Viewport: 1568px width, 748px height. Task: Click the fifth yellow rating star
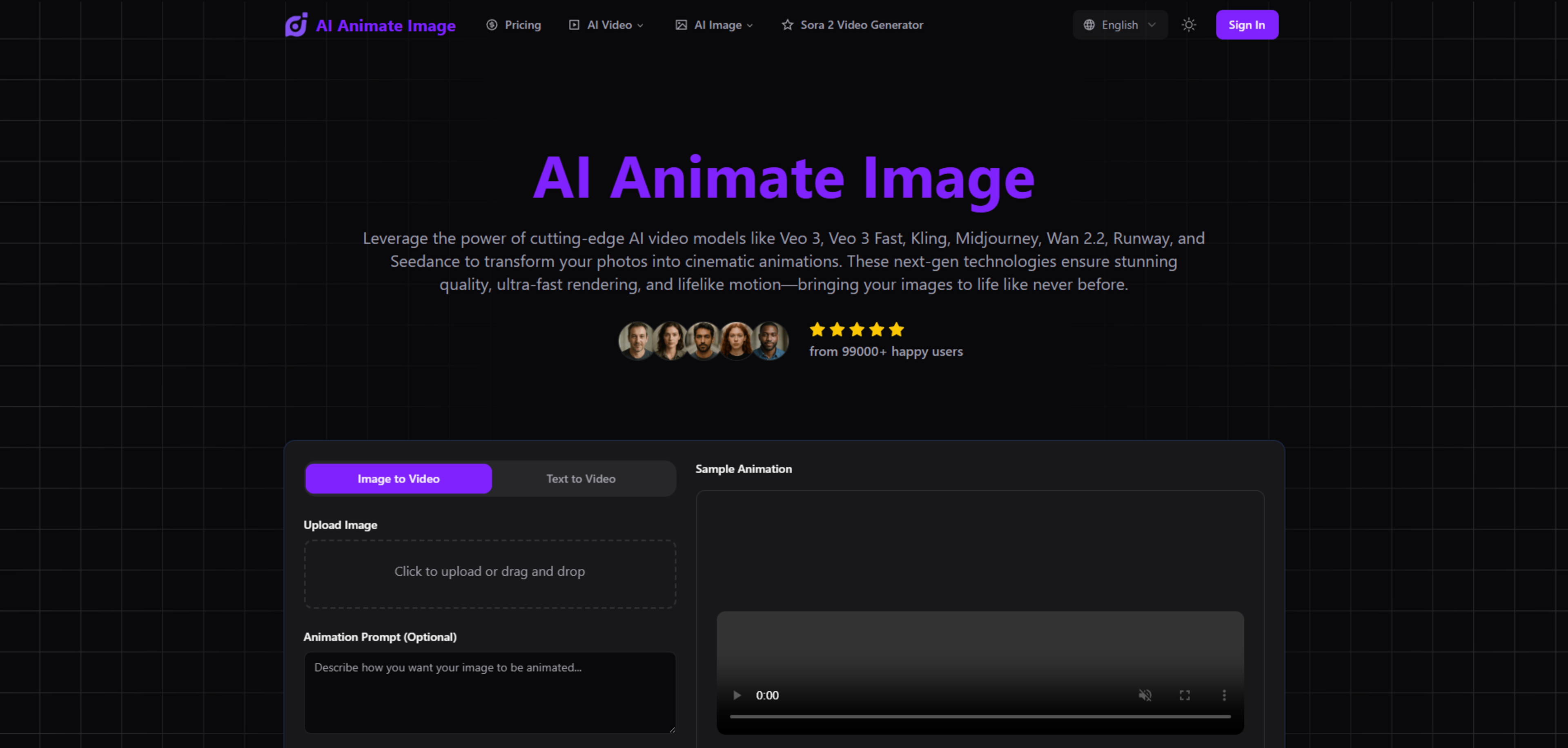click(x=896, y=330)
